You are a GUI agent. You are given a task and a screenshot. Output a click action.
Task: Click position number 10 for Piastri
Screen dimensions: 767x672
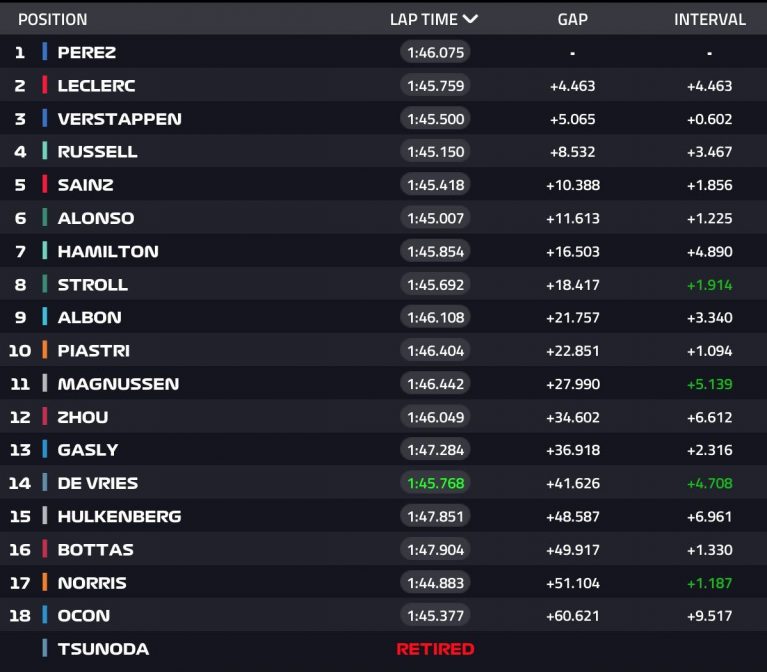click(20, 351)
